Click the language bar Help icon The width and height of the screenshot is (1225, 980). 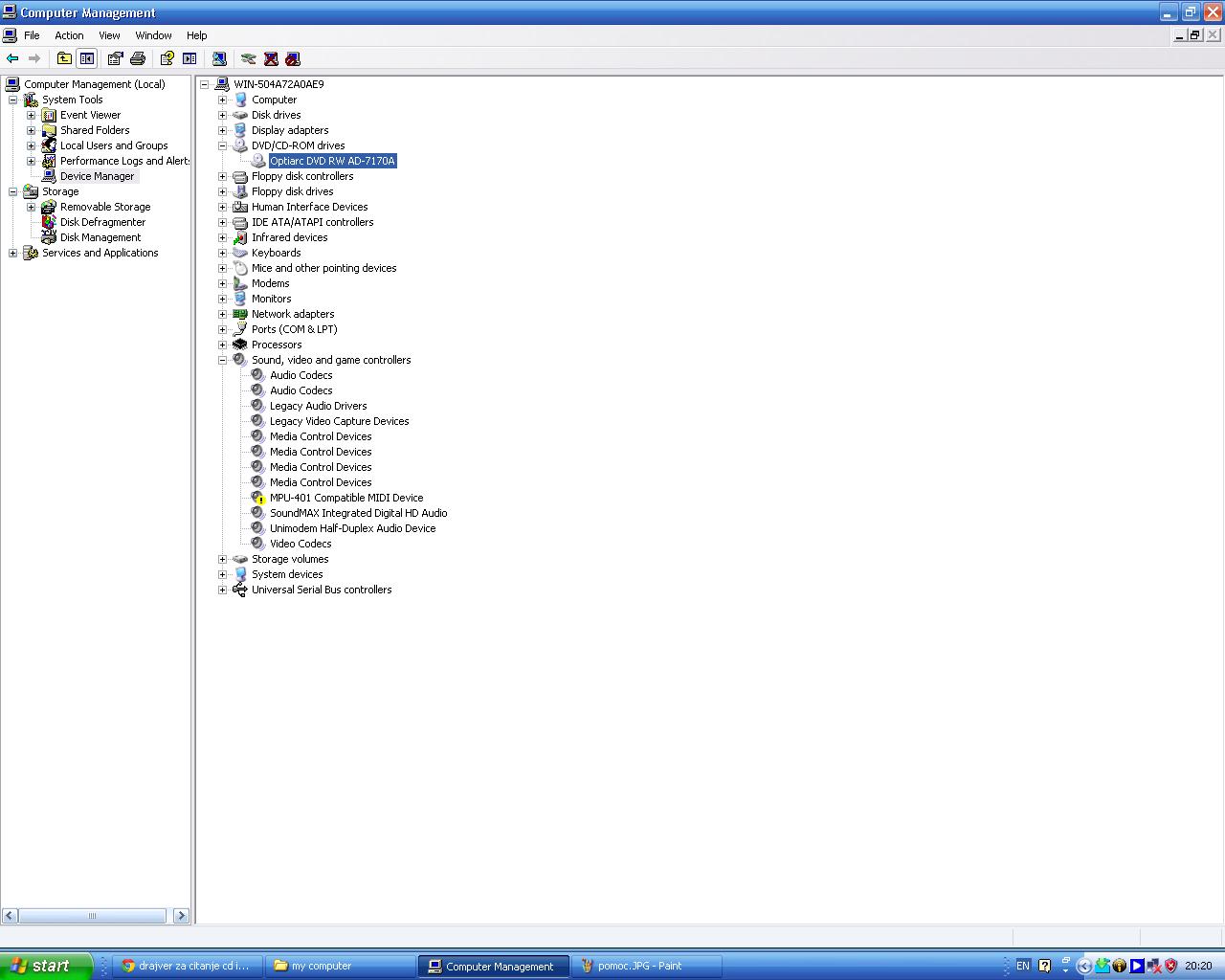[x=1045, y=966]
